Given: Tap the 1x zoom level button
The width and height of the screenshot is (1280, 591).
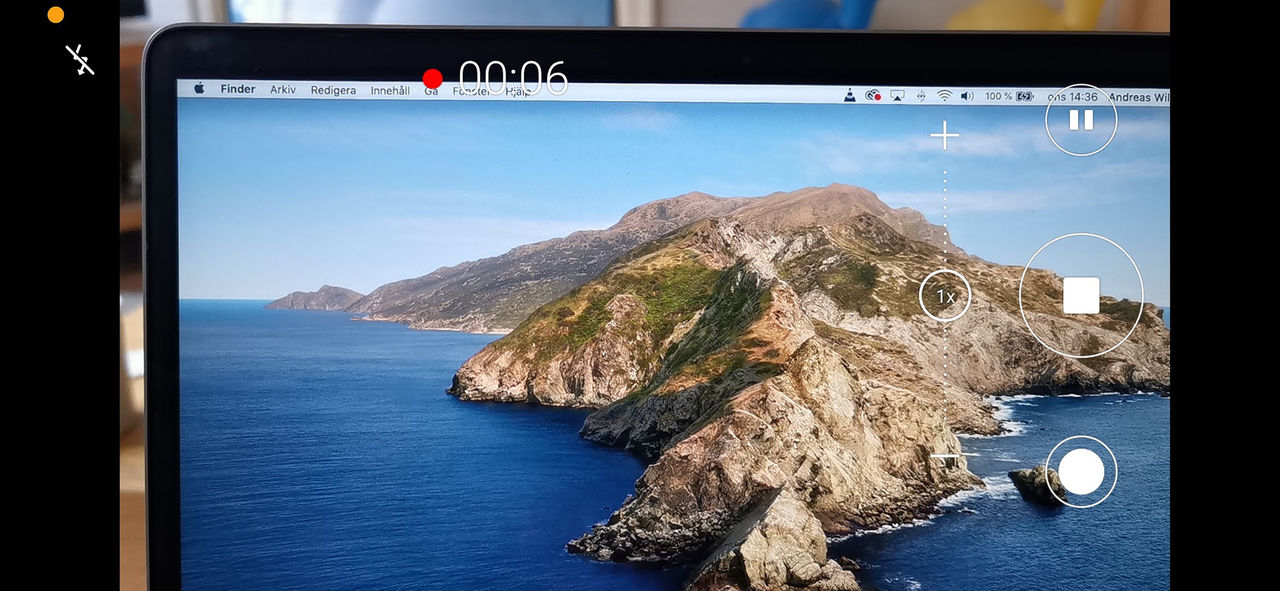Looking at the screenshot, I should [x=945, y=296].
